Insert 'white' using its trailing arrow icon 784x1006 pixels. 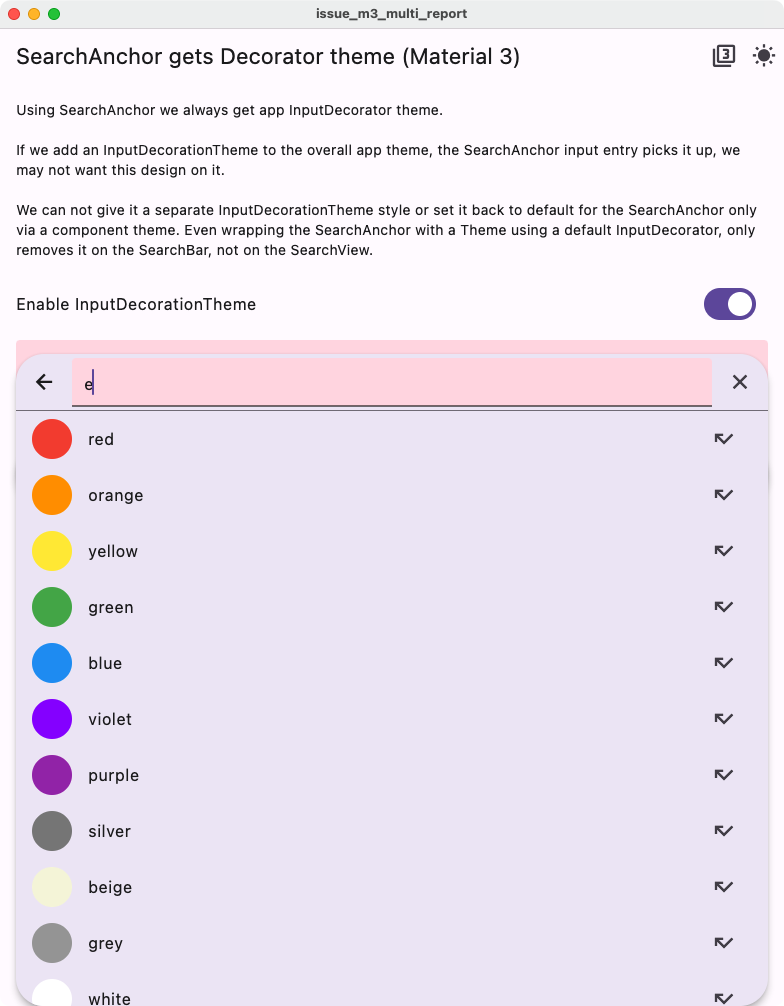(x=724, y=997)
